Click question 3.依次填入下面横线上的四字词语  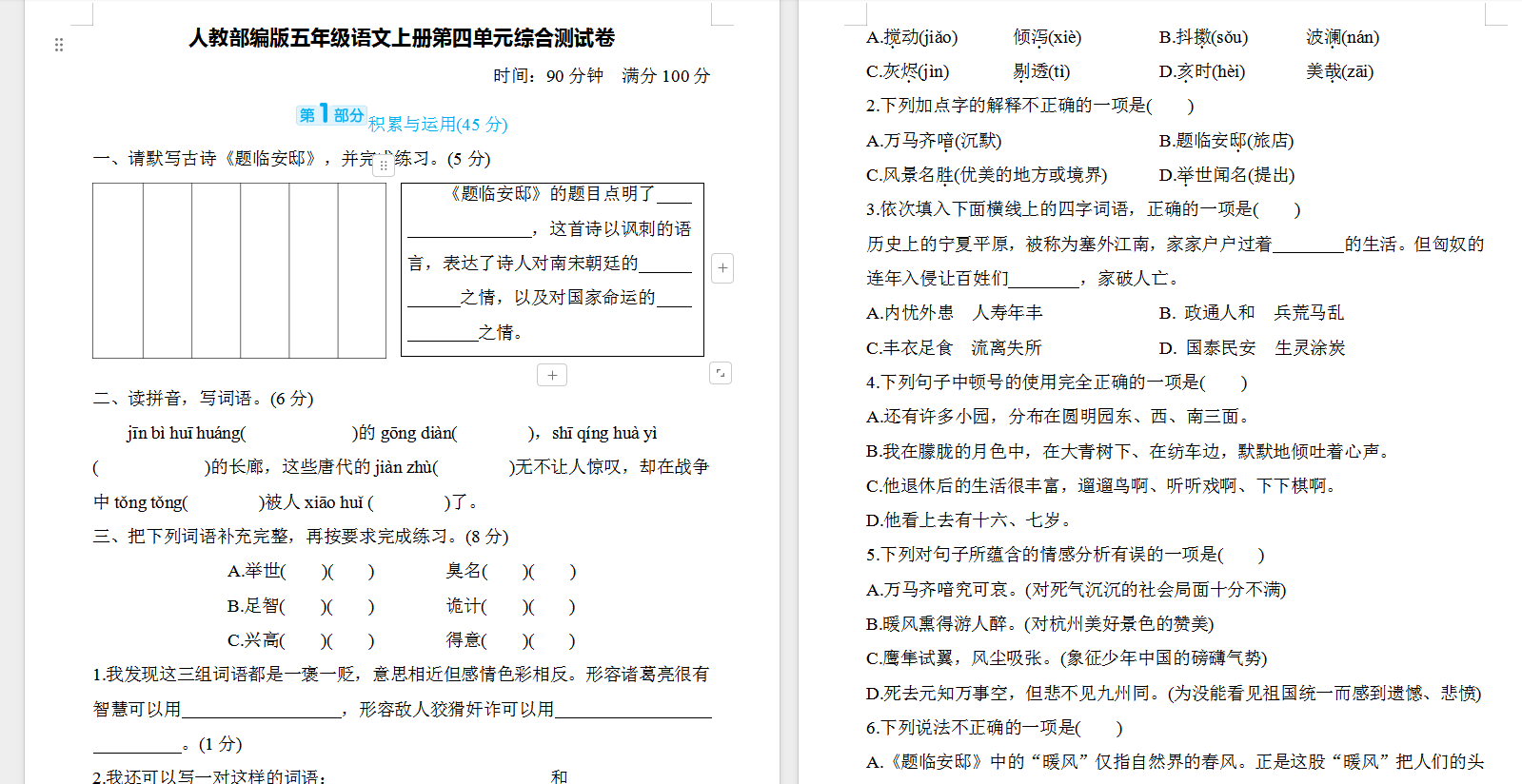point(1083,209)
